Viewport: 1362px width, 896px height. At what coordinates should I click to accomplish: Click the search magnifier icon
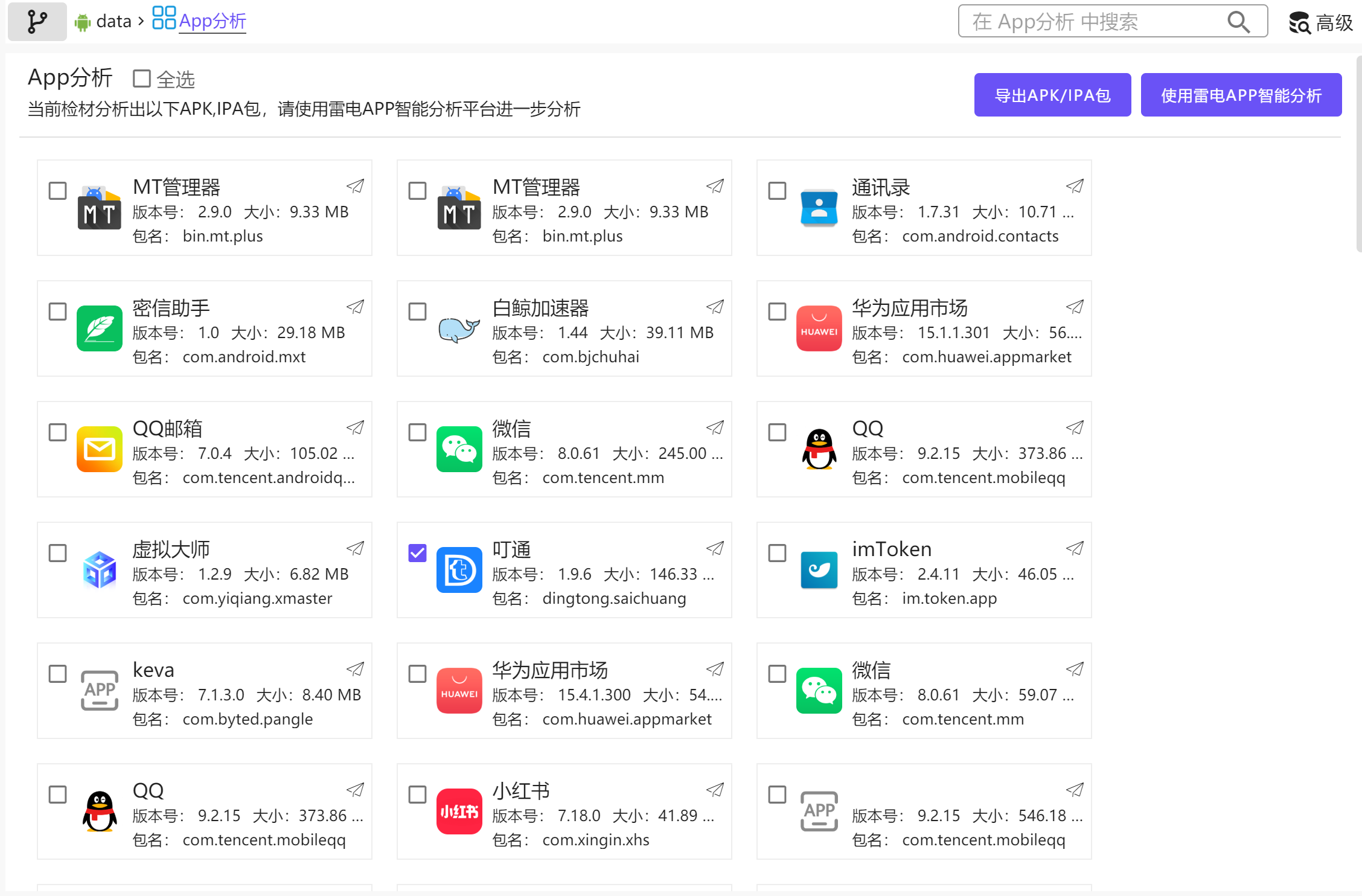pos(1238,22)
